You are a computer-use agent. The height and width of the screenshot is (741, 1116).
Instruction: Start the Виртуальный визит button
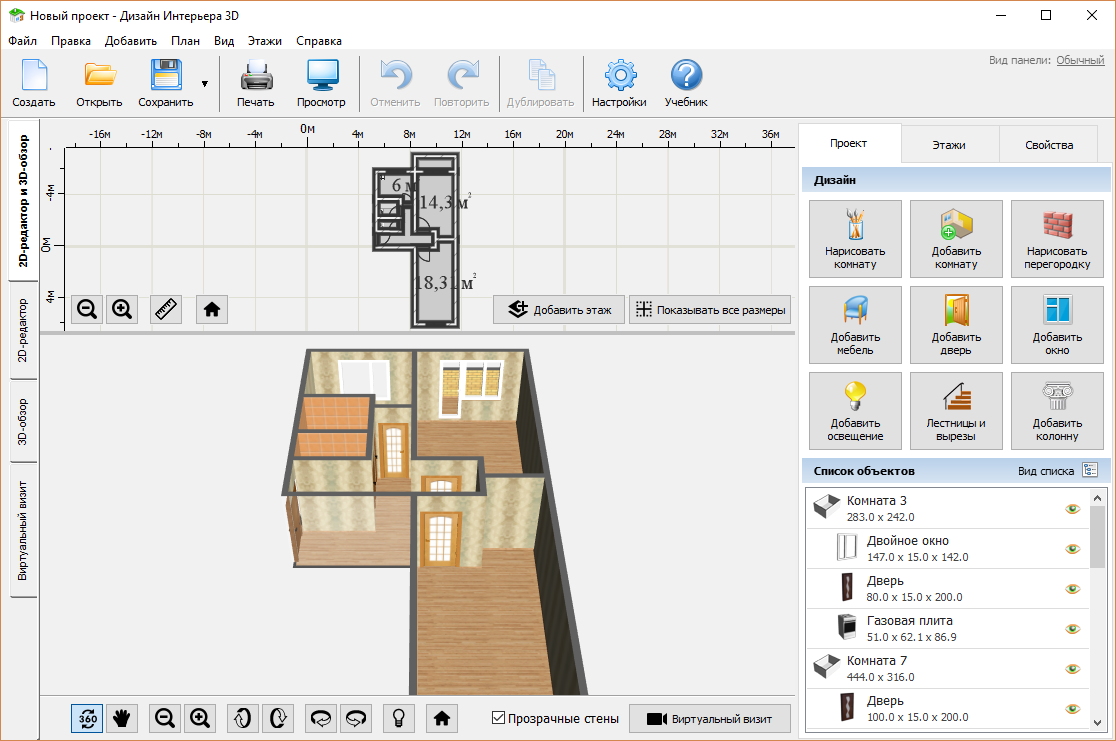[710, 718]
